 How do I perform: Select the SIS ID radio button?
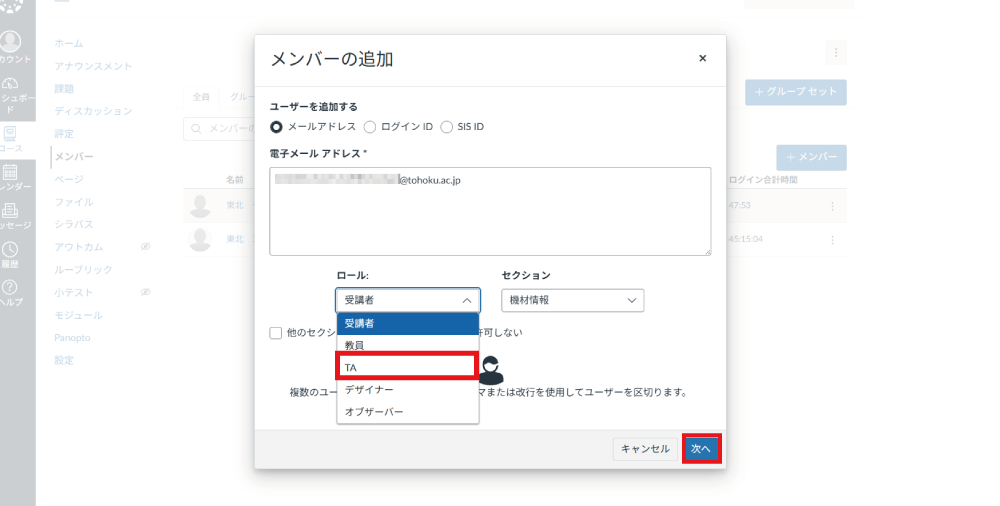pos(446,127)
